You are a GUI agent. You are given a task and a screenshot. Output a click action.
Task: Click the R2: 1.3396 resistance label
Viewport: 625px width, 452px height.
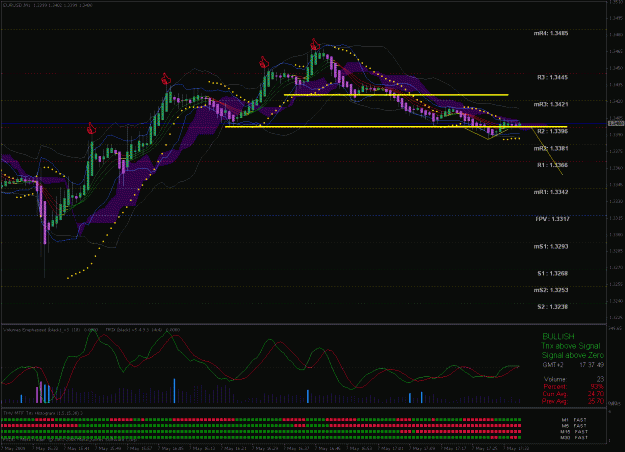click(x=552, y=131)
